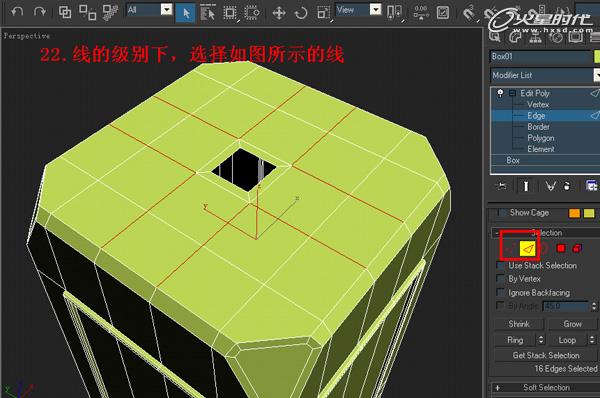Select the Box base object in stack
This screenshot has width=600, height=398.
513,160
